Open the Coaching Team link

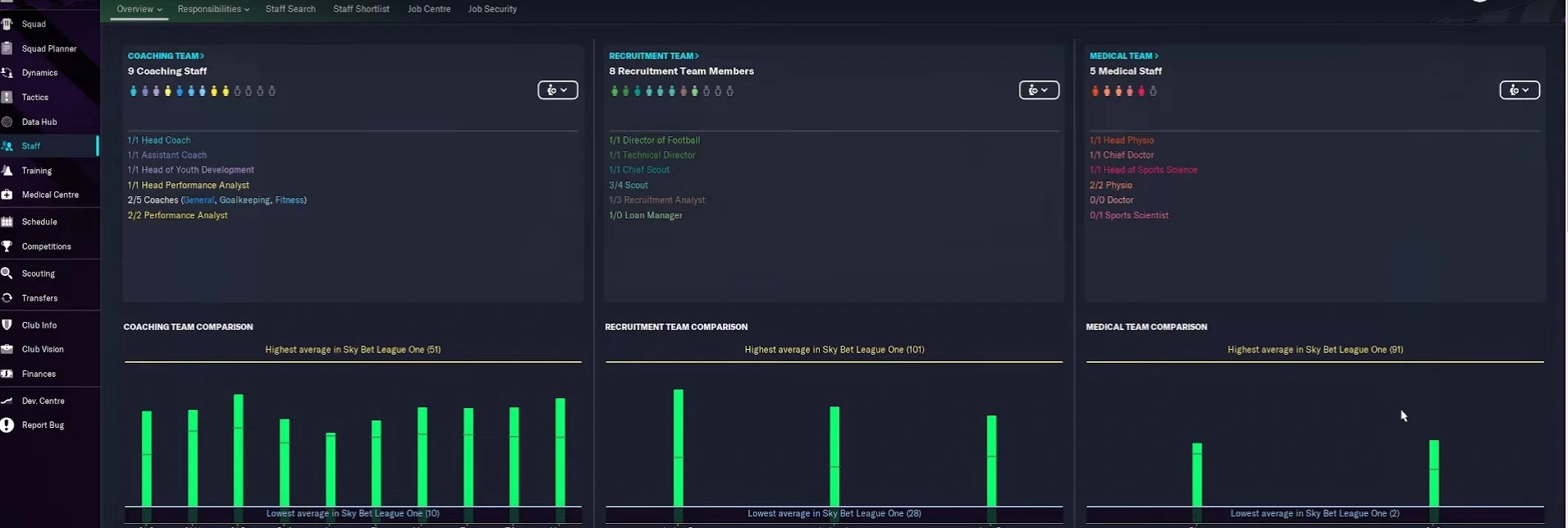166,56
